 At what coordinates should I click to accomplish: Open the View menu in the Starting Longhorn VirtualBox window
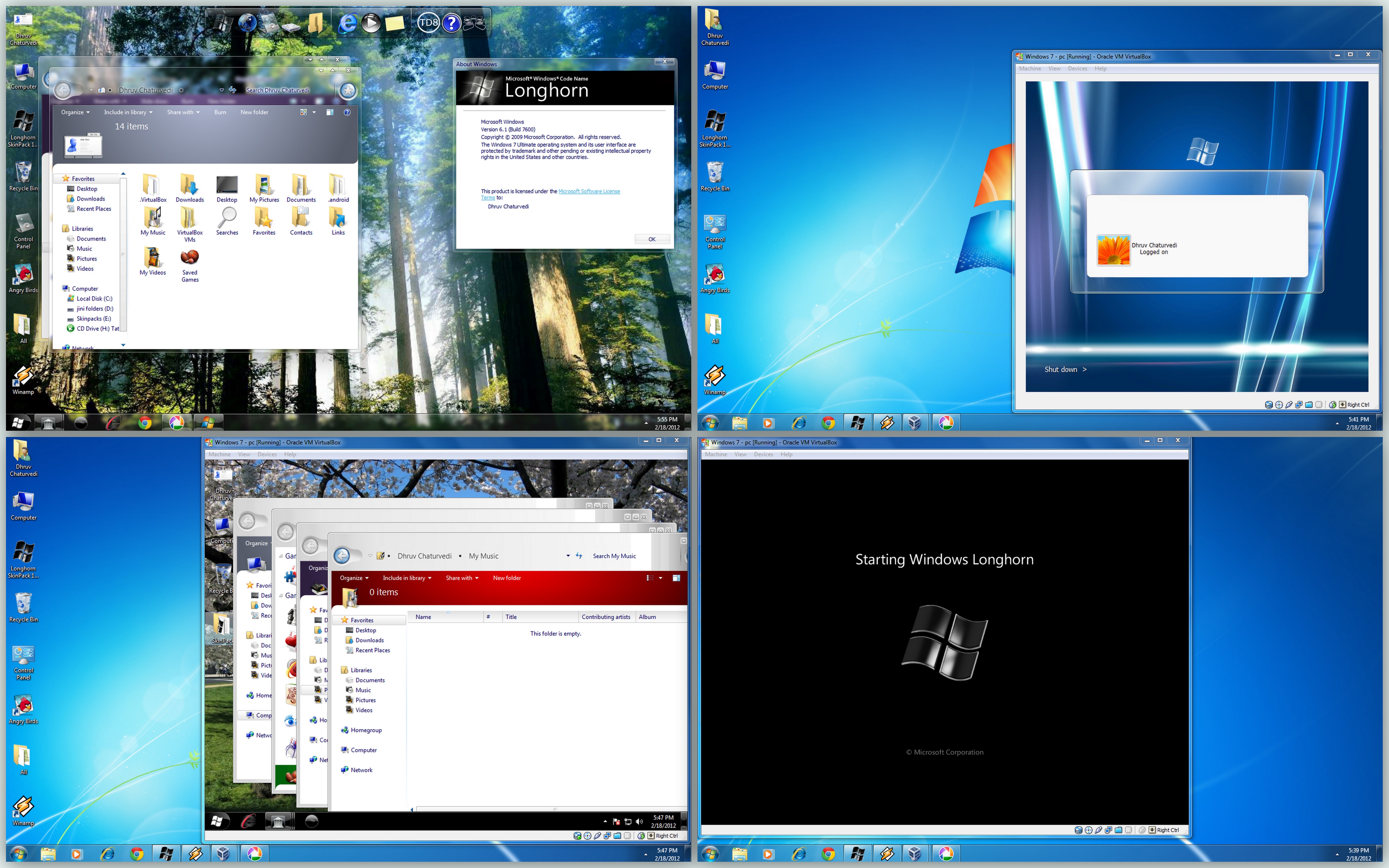[740, 454]
